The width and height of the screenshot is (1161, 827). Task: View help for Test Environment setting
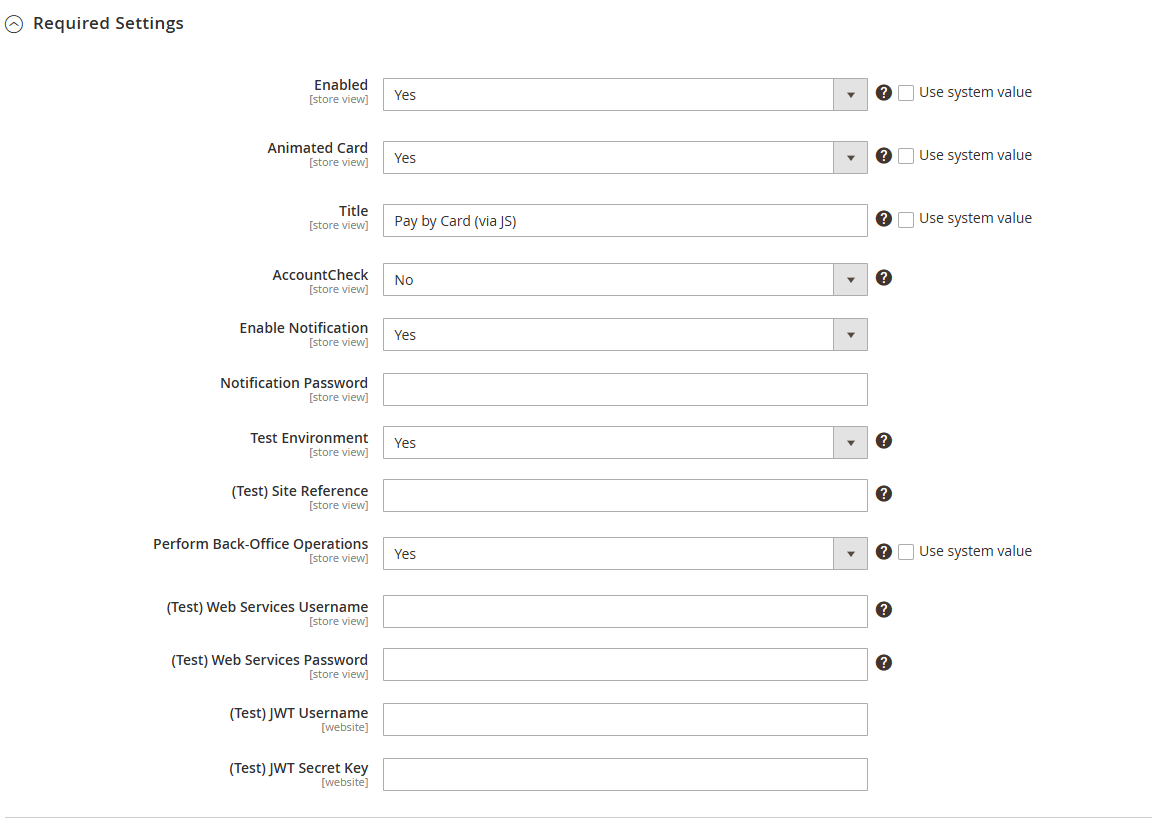click(x=883, y=441)
